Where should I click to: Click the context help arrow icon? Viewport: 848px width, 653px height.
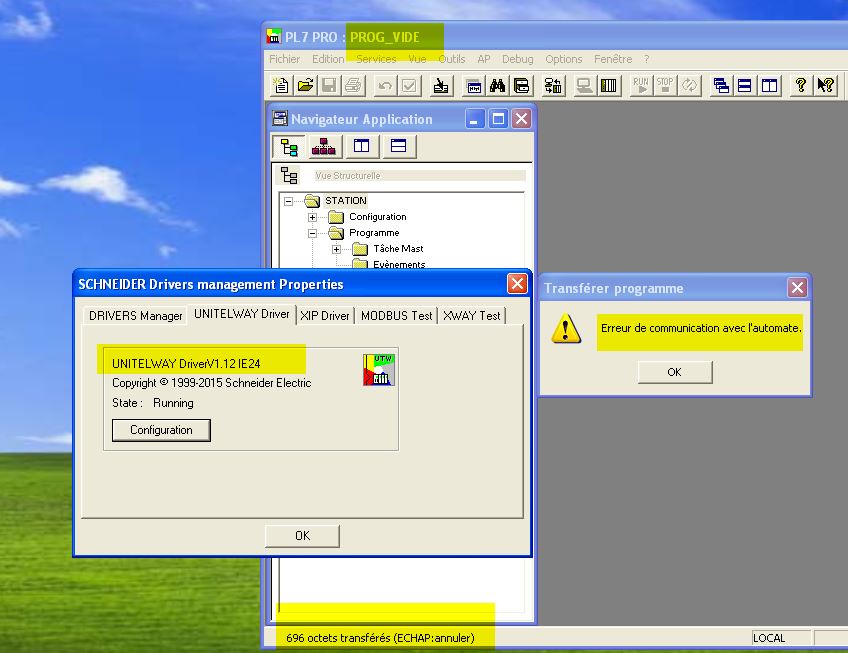(x=825, y=86)
